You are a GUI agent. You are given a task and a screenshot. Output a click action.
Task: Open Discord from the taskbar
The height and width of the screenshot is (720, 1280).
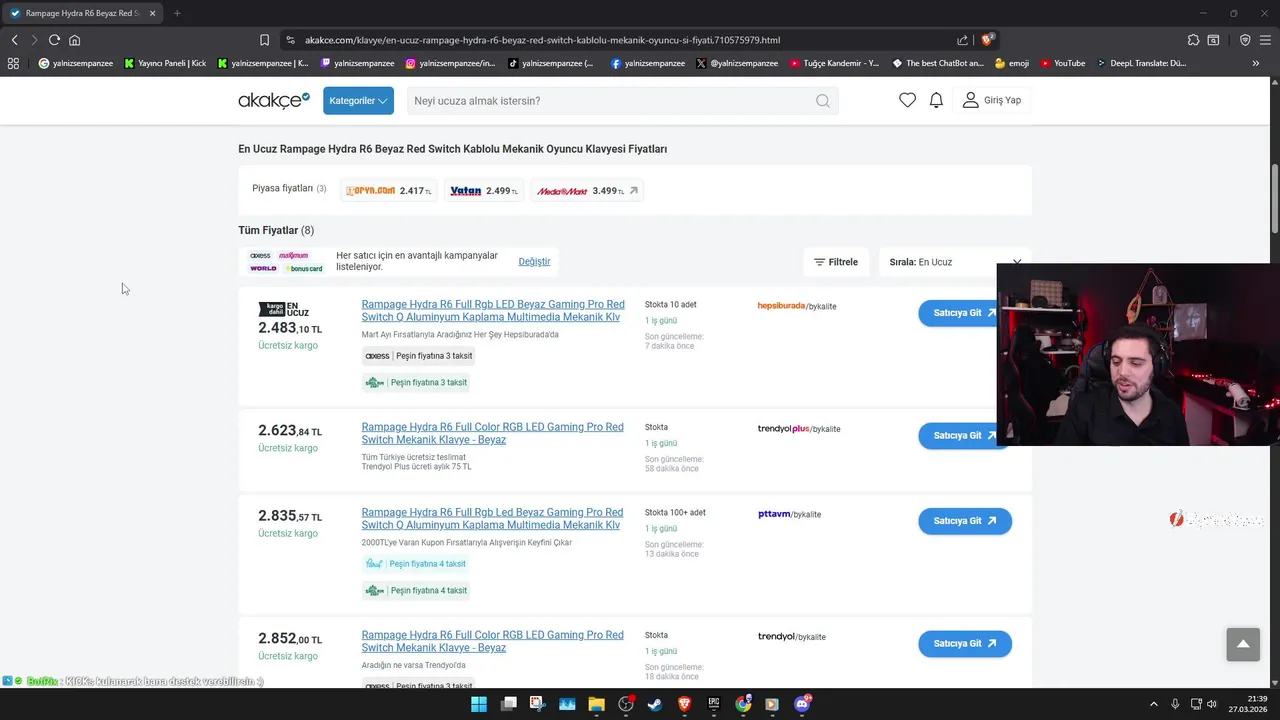[802, 704]
